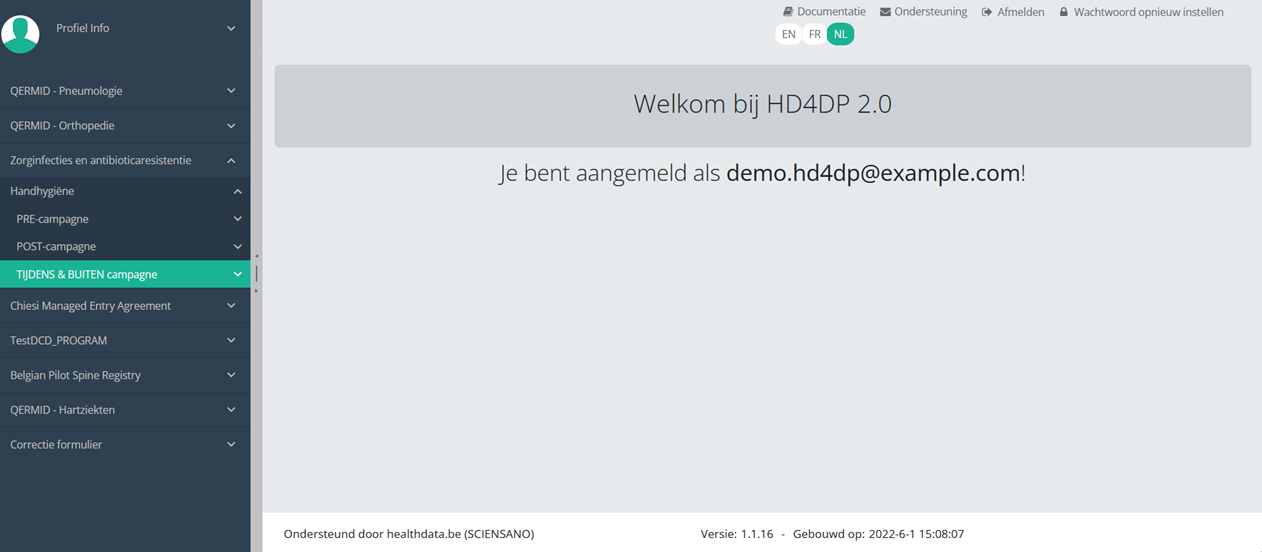Click the Afmelden sign-out icon
Image resolution: width=1262 pixels, height=552 pixels.
(x=987, y=12)
